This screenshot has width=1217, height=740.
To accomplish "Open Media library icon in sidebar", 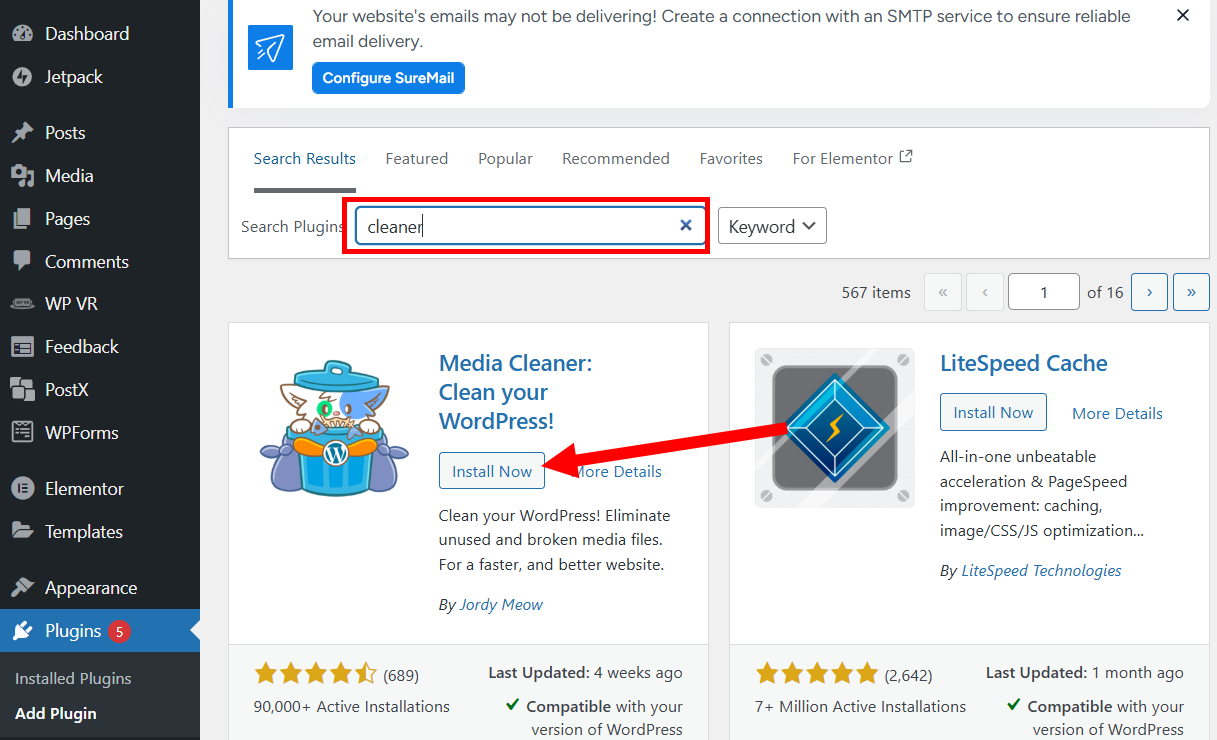I will pyautogui.click(x=22, y=176).
